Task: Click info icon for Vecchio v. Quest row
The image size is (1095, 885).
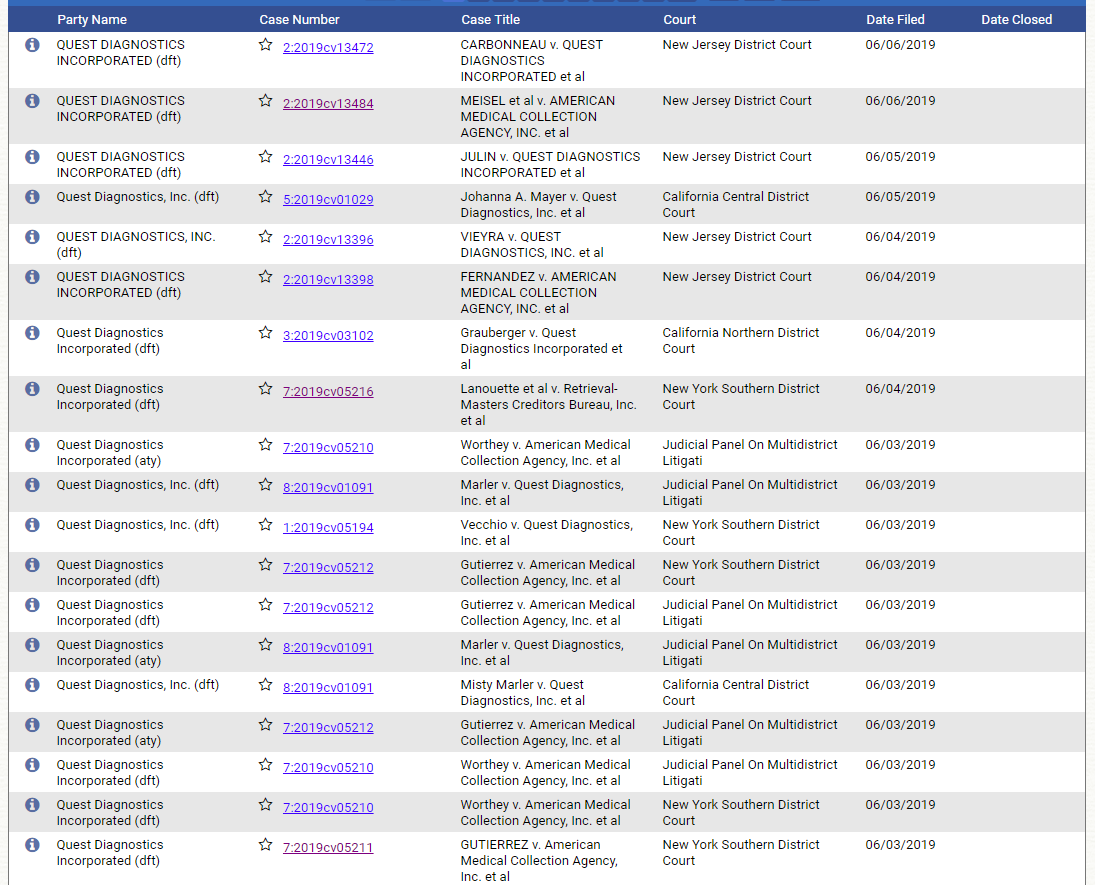Action: (32, 525)
